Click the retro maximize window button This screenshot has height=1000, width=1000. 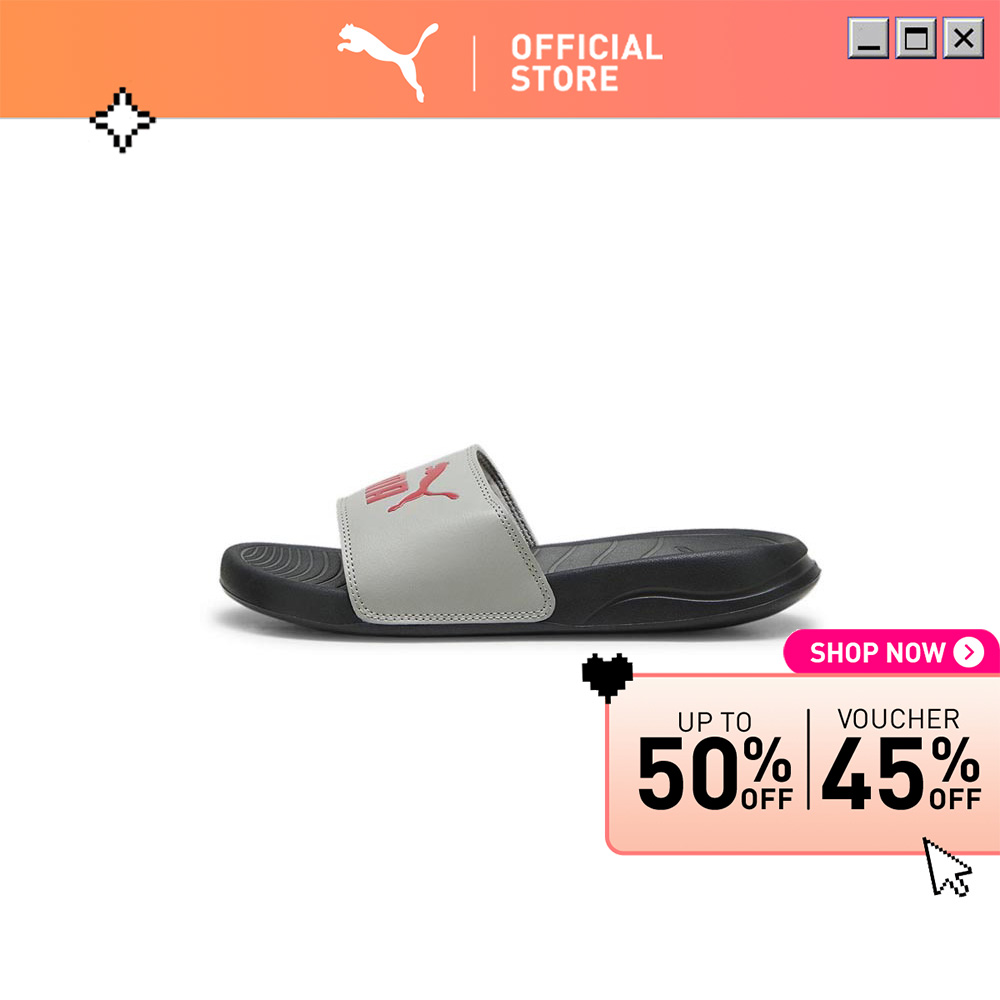pyautogui.click(x=916, y=38)
